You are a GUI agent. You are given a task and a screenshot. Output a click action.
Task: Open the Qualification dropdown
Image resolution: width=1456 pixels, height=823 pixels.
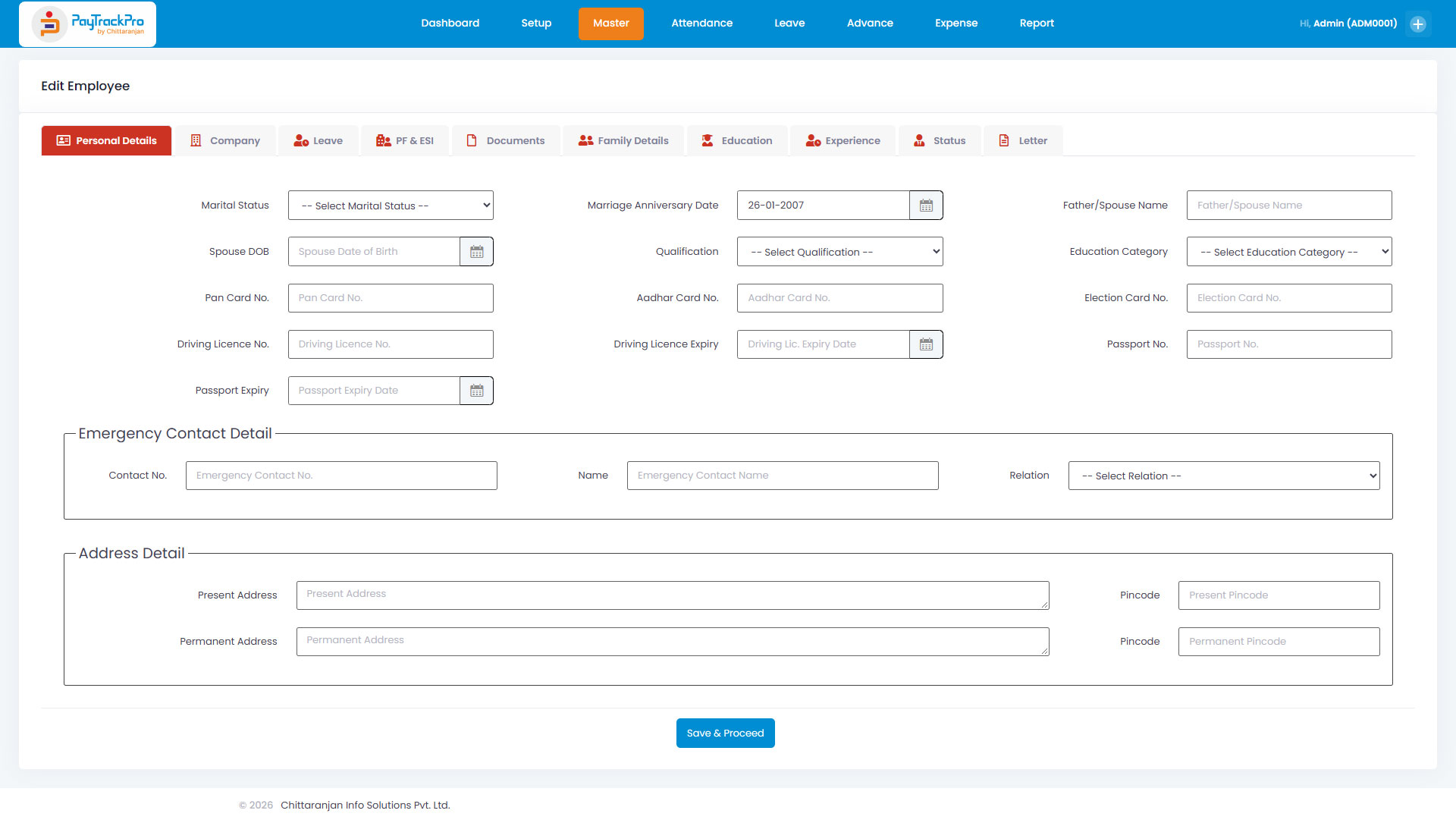[x=840, y=252]
